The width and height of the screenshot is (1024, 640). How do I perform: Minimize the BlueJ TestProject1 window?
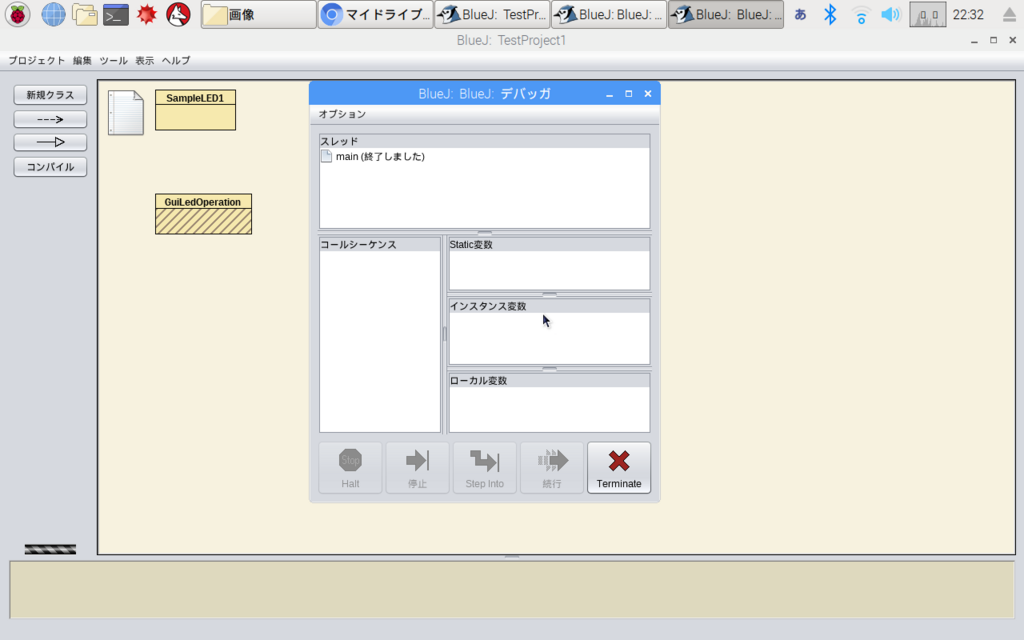pos(974,40)
